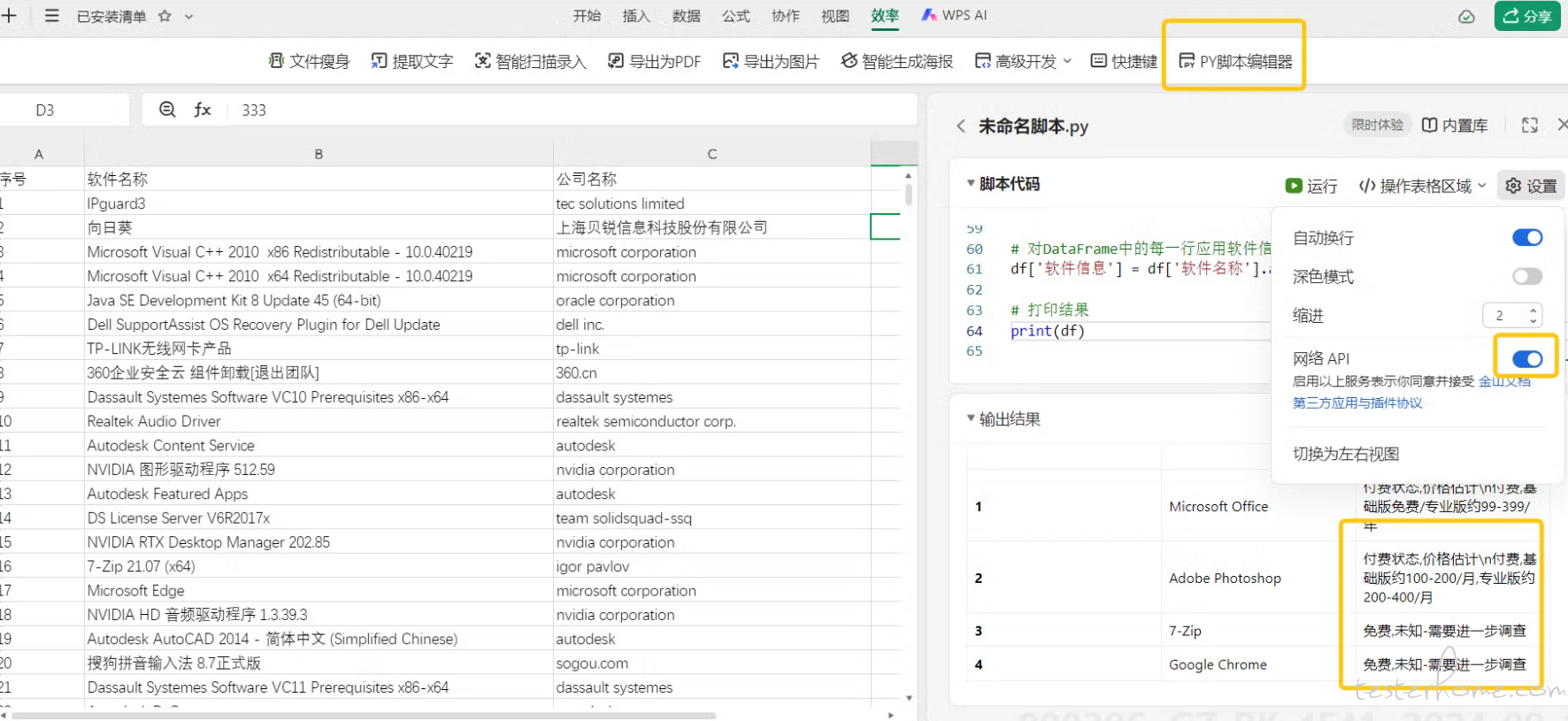The height and width of the screenshot is (721, 1568).
Task: Click code line print(df)
Action: tap(1048, 331)
